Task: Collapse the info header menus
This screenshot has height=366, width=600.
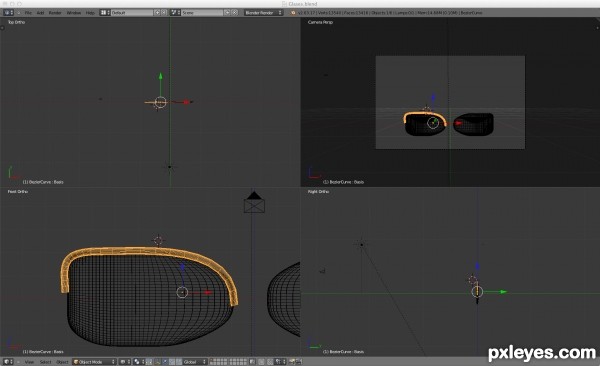Action: [x=19, y=13]
